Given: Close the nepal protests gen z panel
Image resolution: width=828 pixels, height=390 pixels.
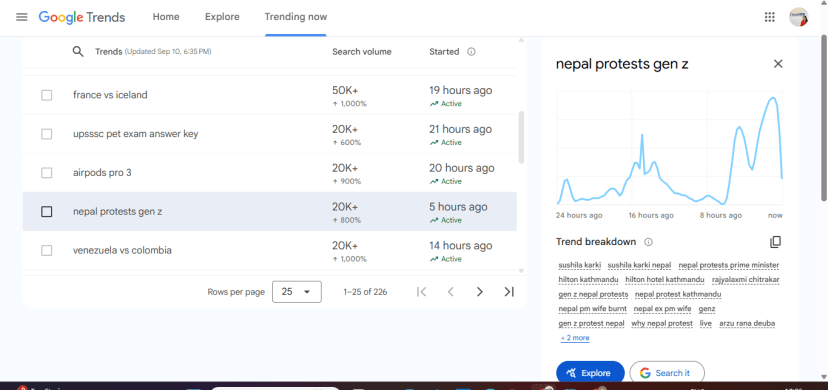Looking at the screenshot, I should pyautogui.click(x=778, y=64).
